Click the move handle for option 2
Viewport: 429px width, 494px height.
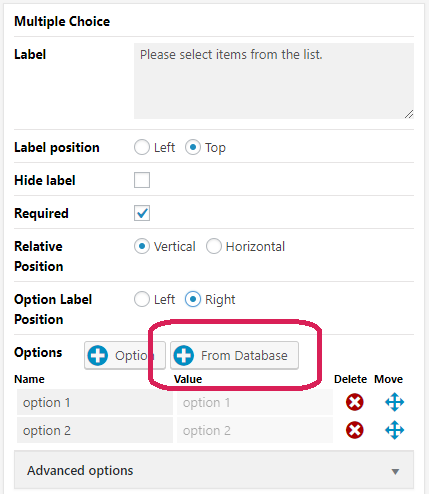point(394,430)
